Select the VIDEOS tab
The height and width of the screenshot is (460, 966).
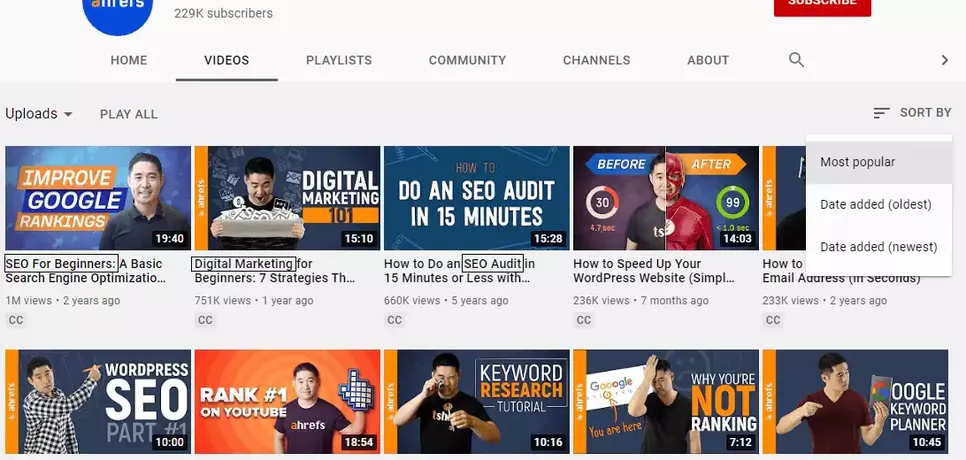227,60
